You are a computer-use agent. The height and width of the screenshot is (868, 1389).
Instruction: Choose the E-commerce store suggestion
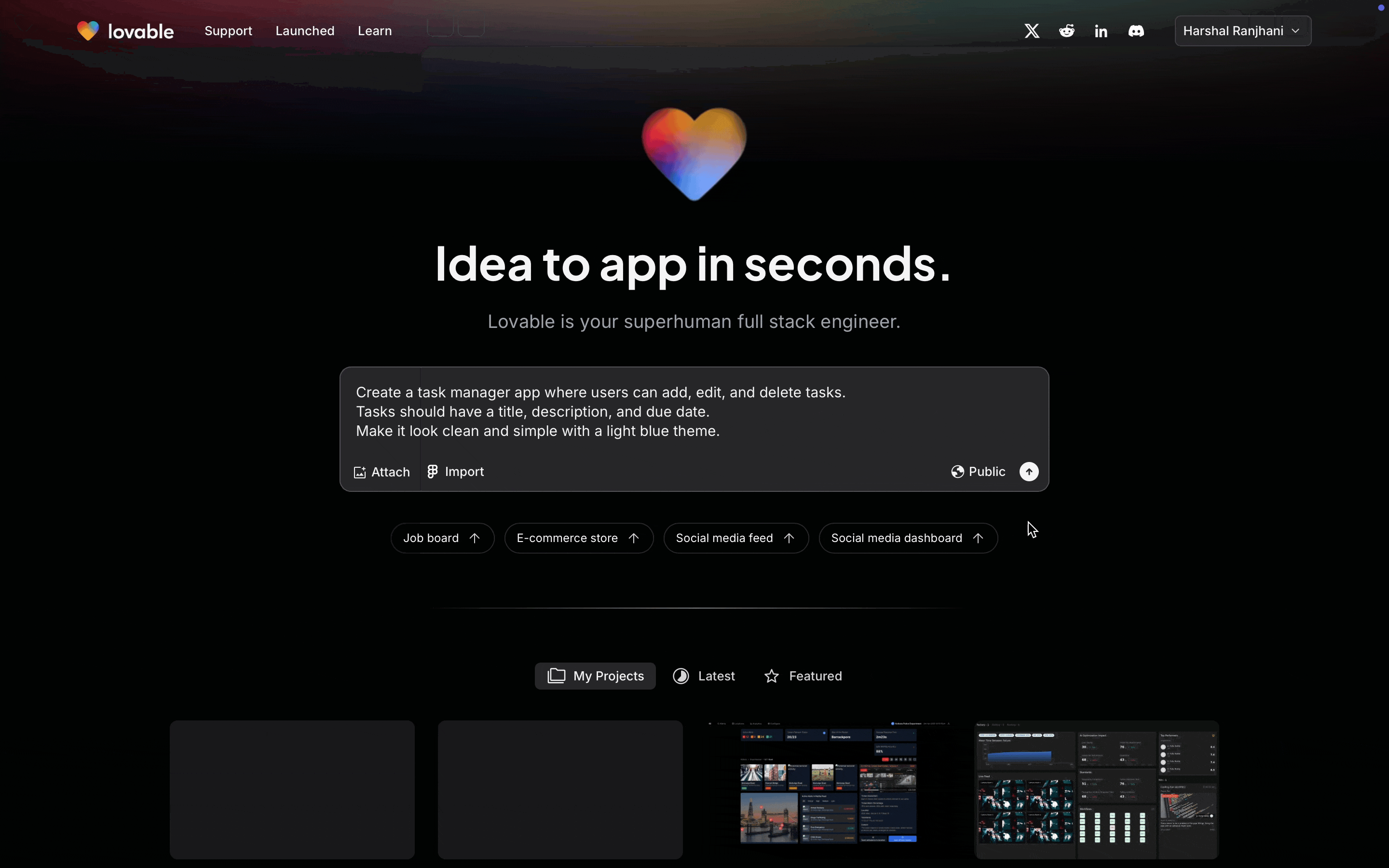(579, 538)
